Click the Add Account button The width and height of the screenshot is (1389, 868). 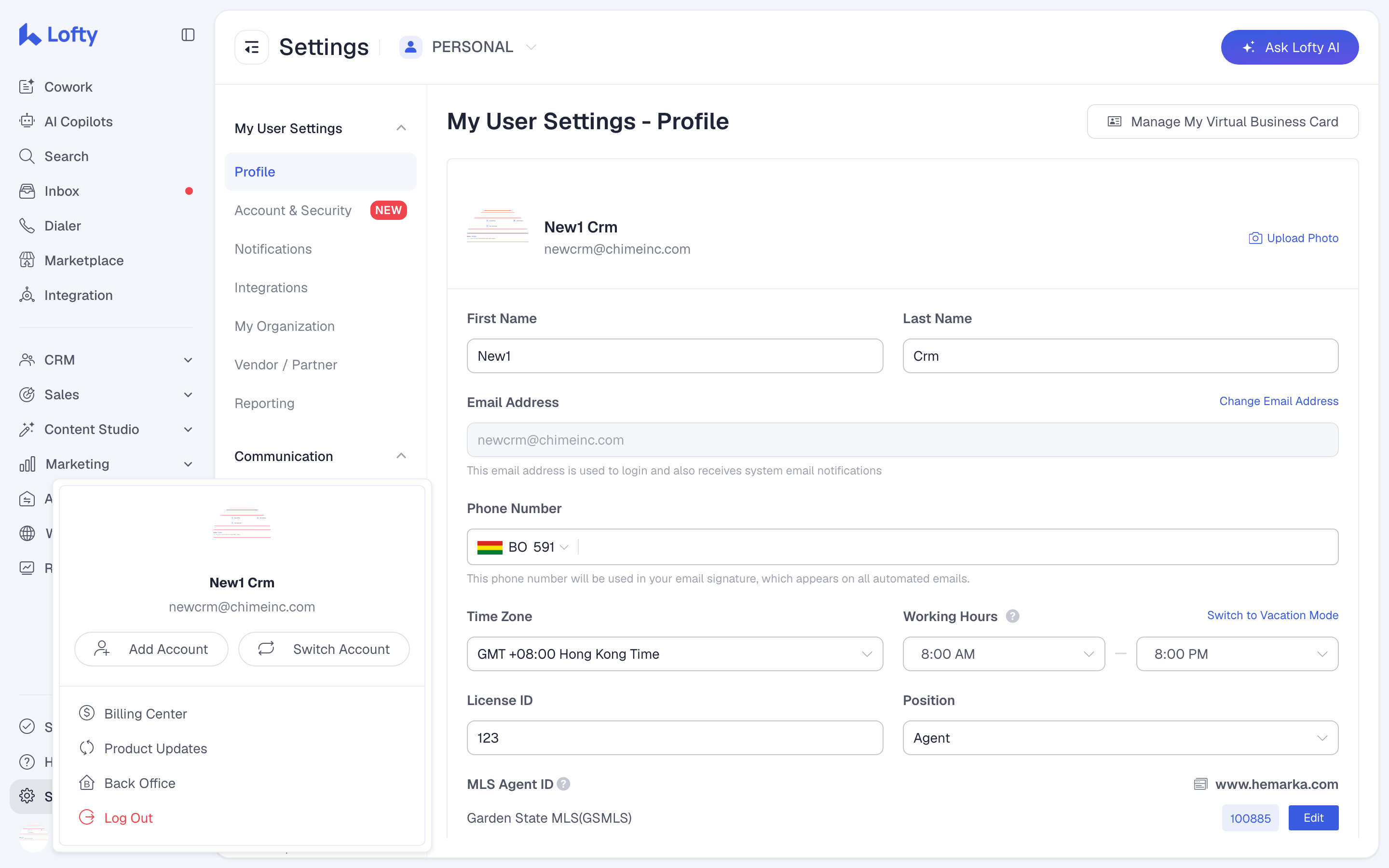pyautogui.click(x=151, y=649)
